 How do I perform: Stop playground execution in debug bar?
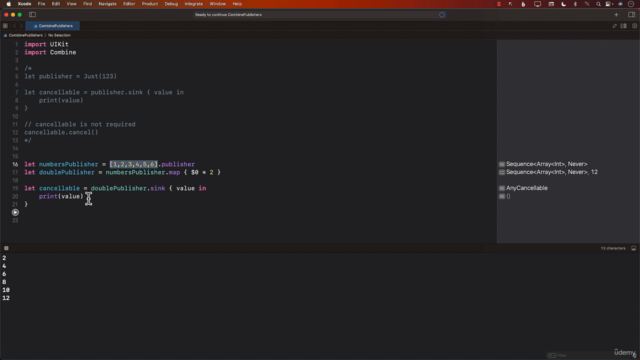click(x=6, y=248)
